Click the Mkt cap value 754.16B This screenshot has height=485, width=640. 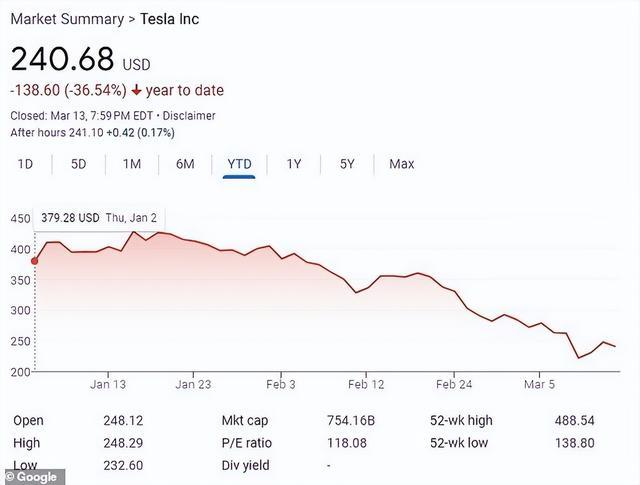[351, 420]
